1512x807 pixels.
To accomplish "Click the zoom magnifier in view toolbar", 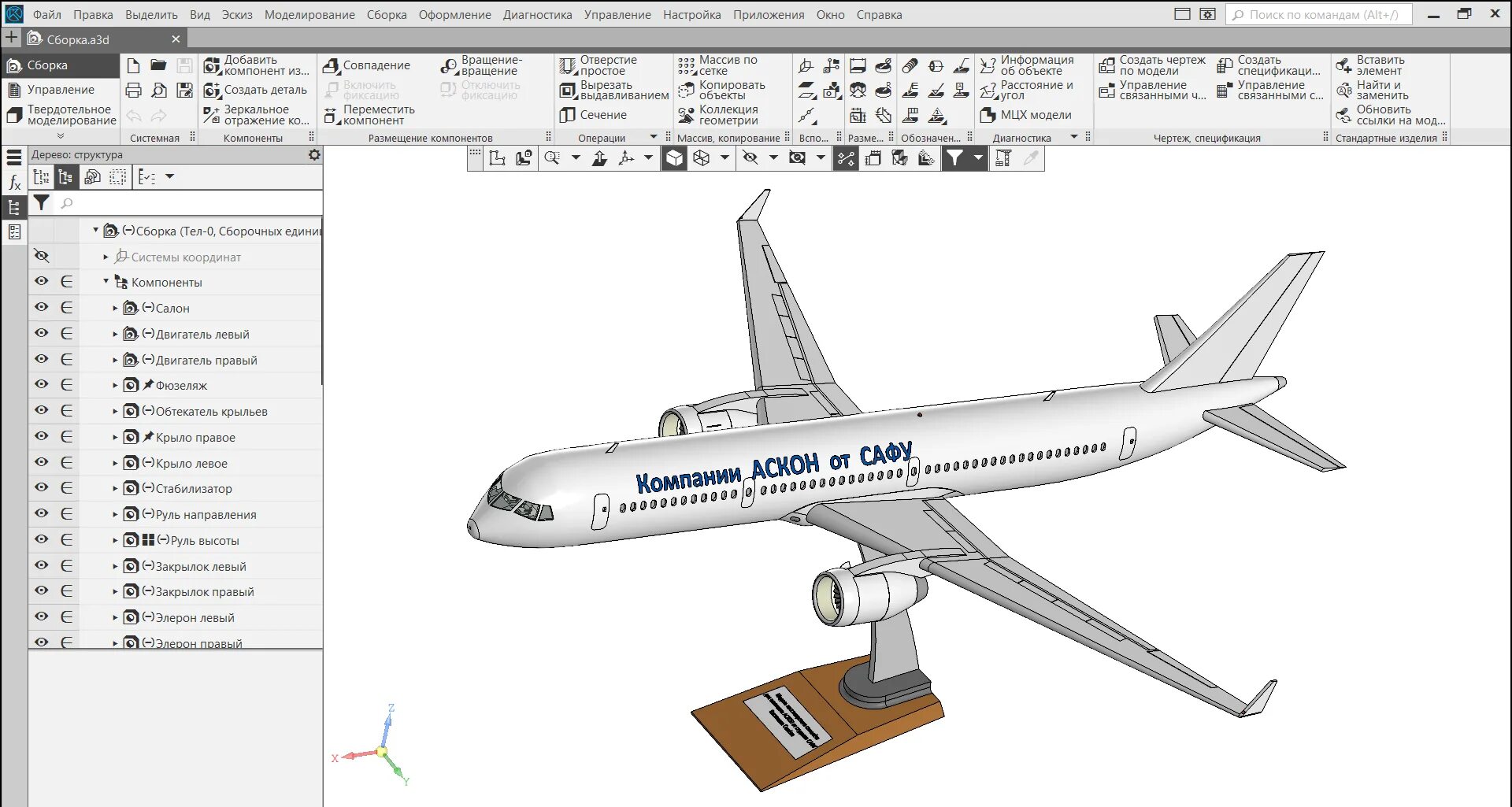I will [x=553, y=158].
